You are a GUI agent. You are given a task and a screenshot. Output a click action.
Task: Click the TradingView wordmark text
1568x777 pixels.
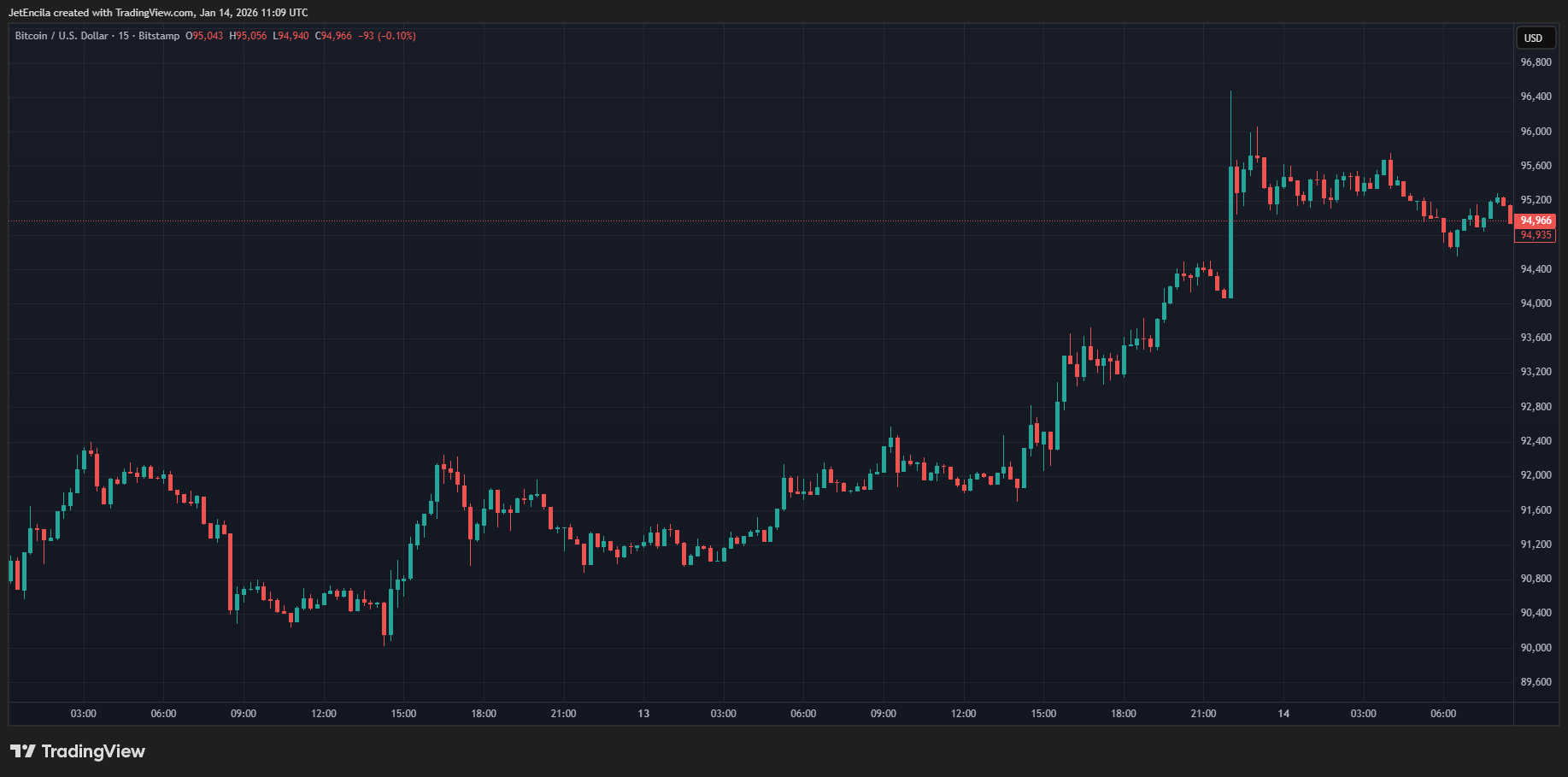[x=93, y=751]
